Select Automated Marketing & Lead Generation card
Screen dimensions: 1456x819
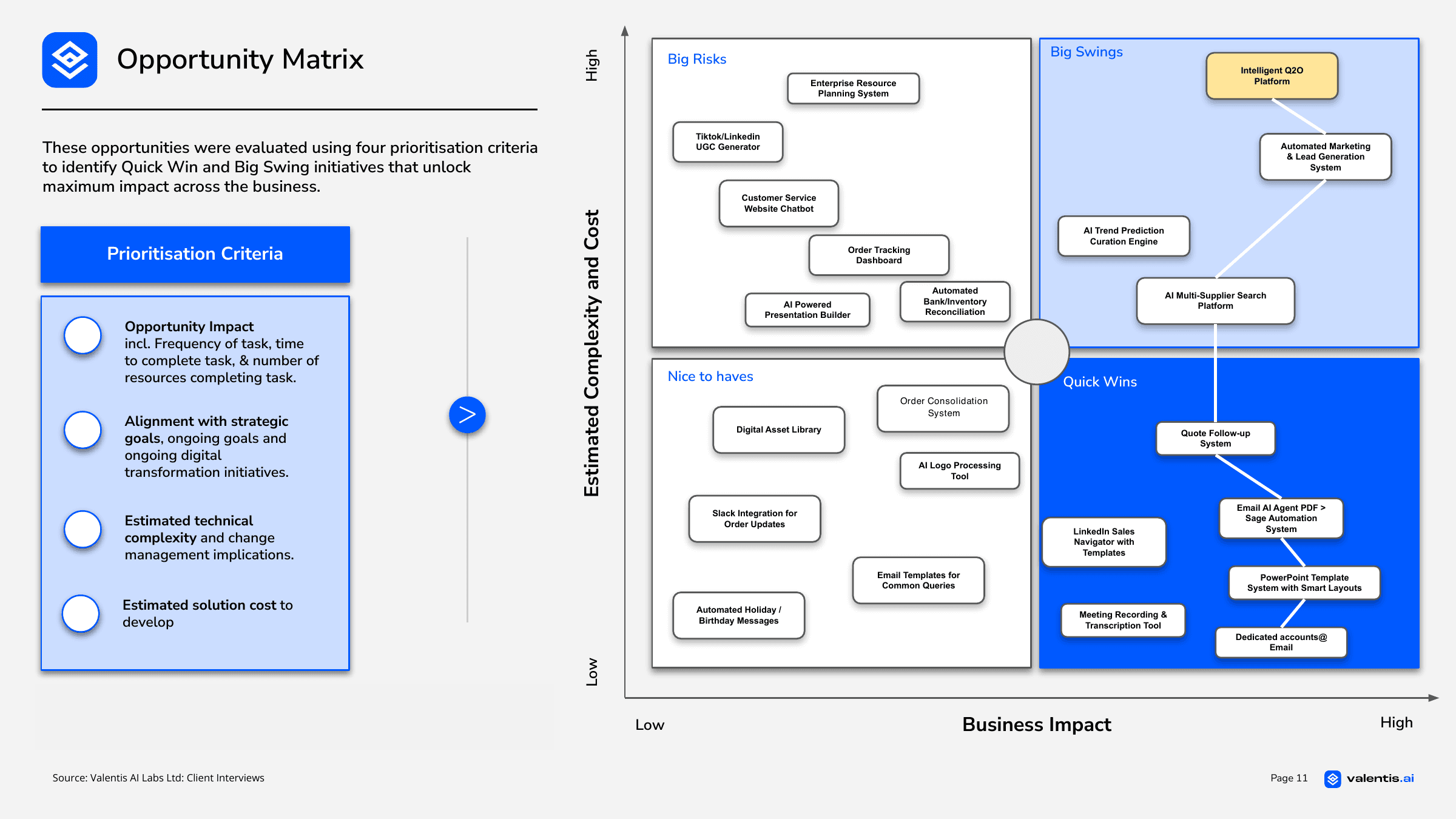1325,157
